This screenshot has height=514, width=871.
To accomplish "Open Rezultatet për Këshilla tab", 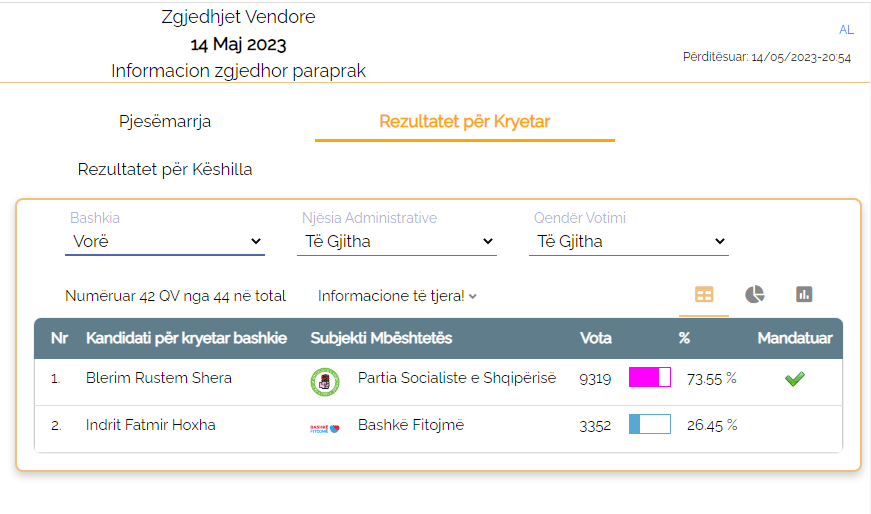I will 165,170.
